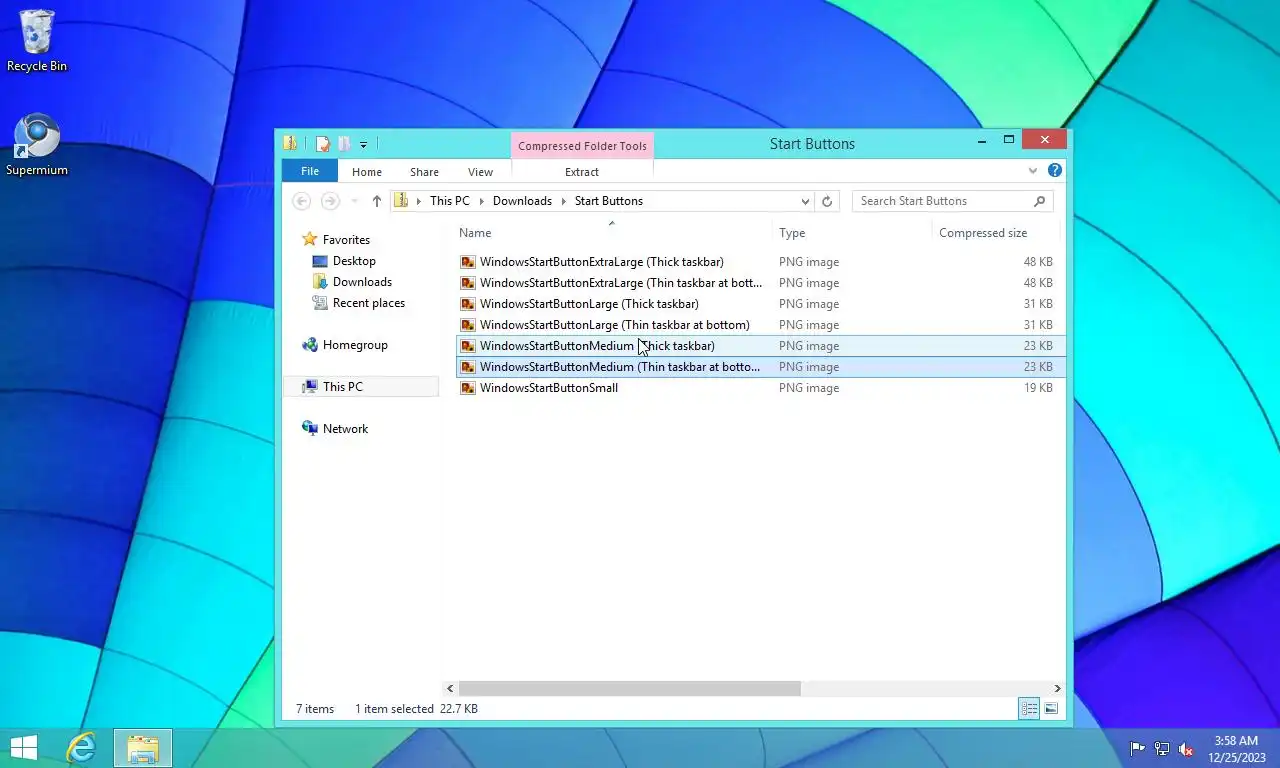This screenshot has width=1280, height=768.
Task: Sort by Compressed size column header
Action: coord(995,233)
